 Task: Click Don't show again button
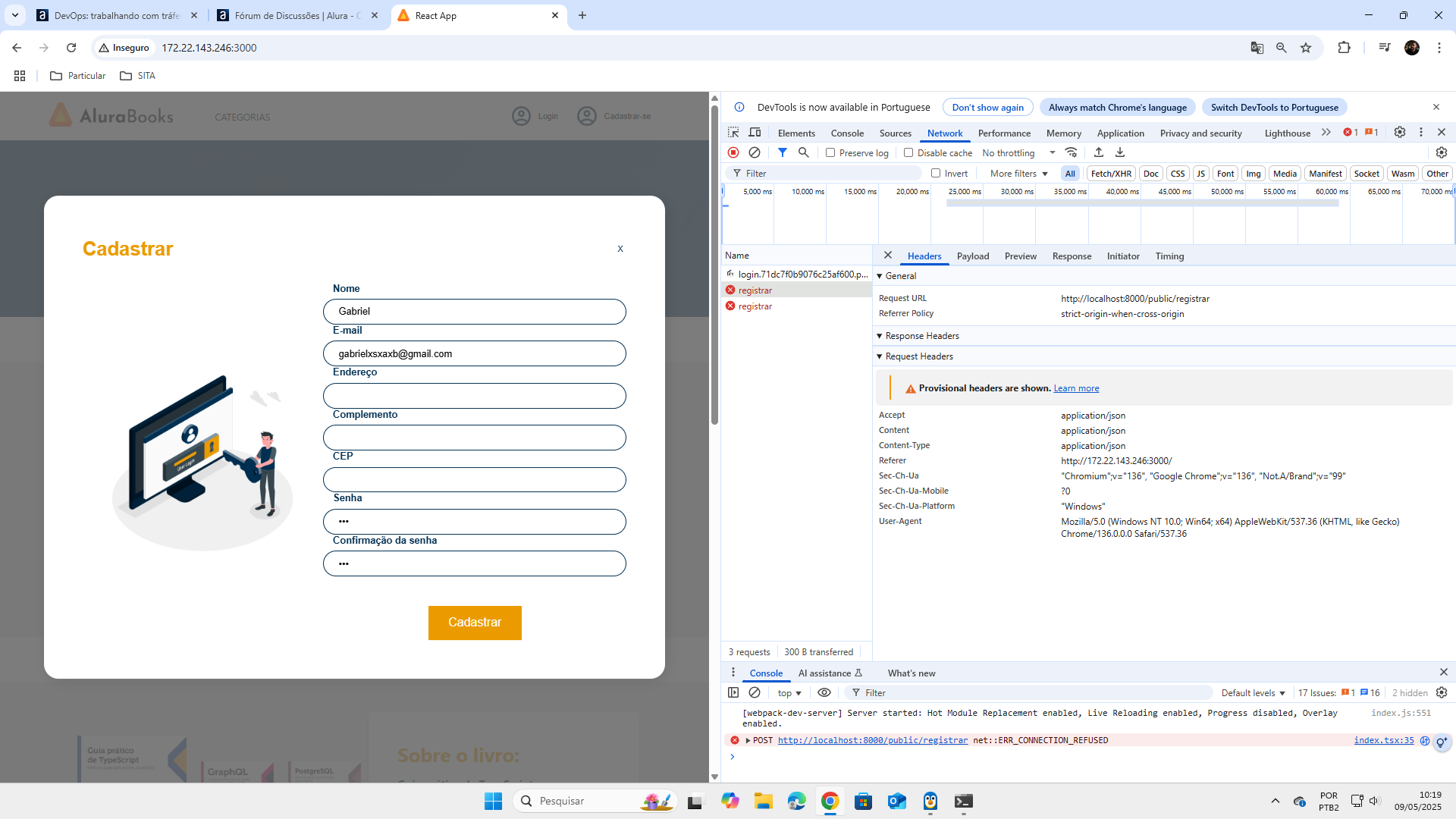click(x=987, y=108)
